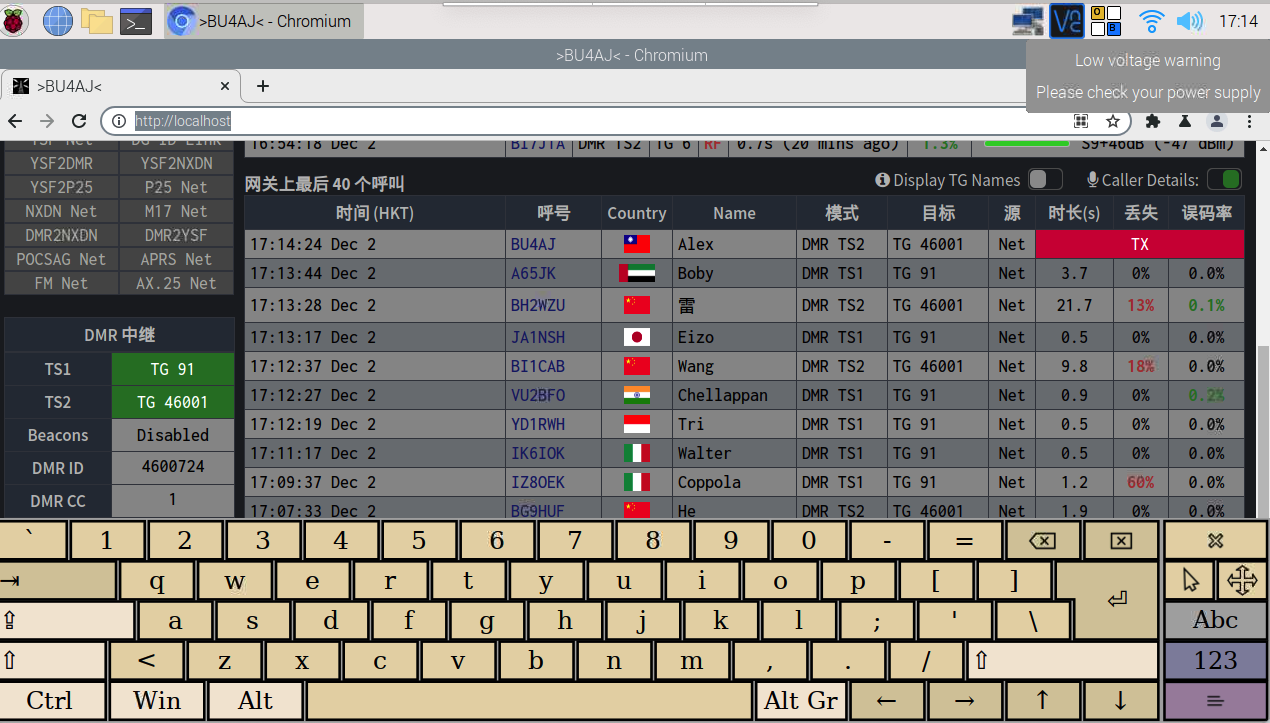Switch the keyboard to the 123 layout
This screenshot has width=1270, height=723.
1215,661
